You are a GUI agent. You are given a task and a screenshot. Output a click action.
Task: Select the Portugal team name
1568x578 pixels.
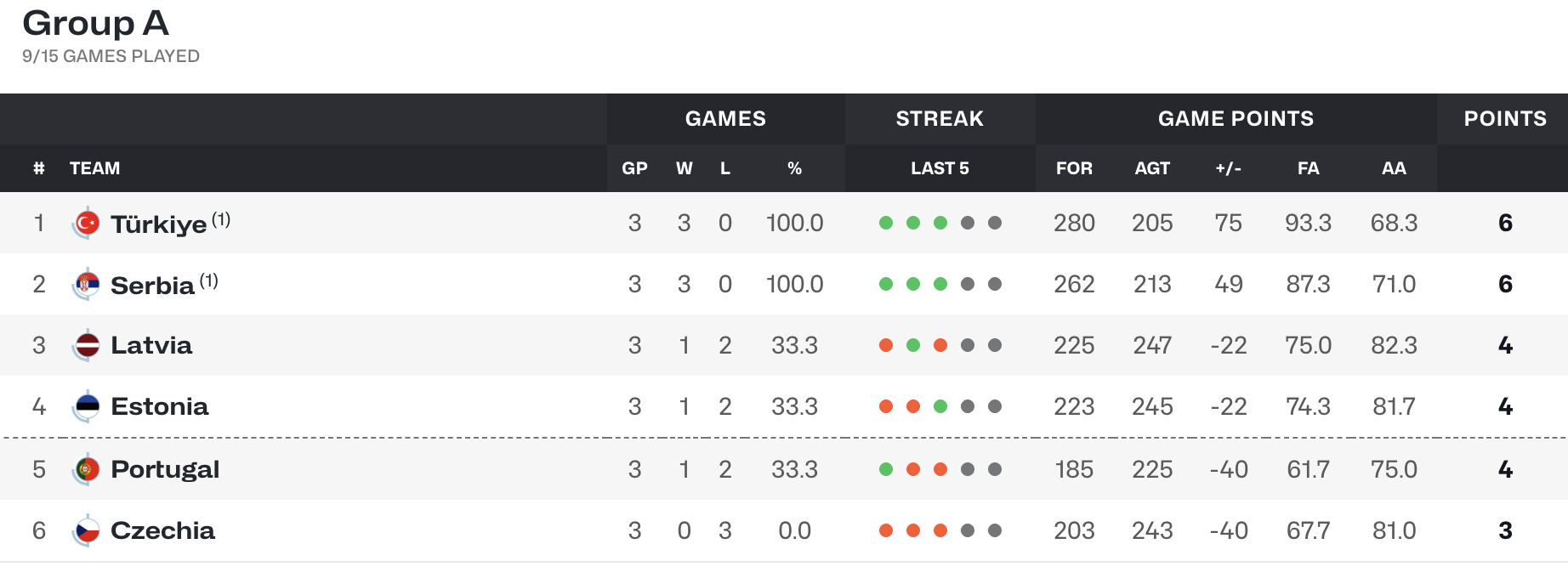pos(165,469)
